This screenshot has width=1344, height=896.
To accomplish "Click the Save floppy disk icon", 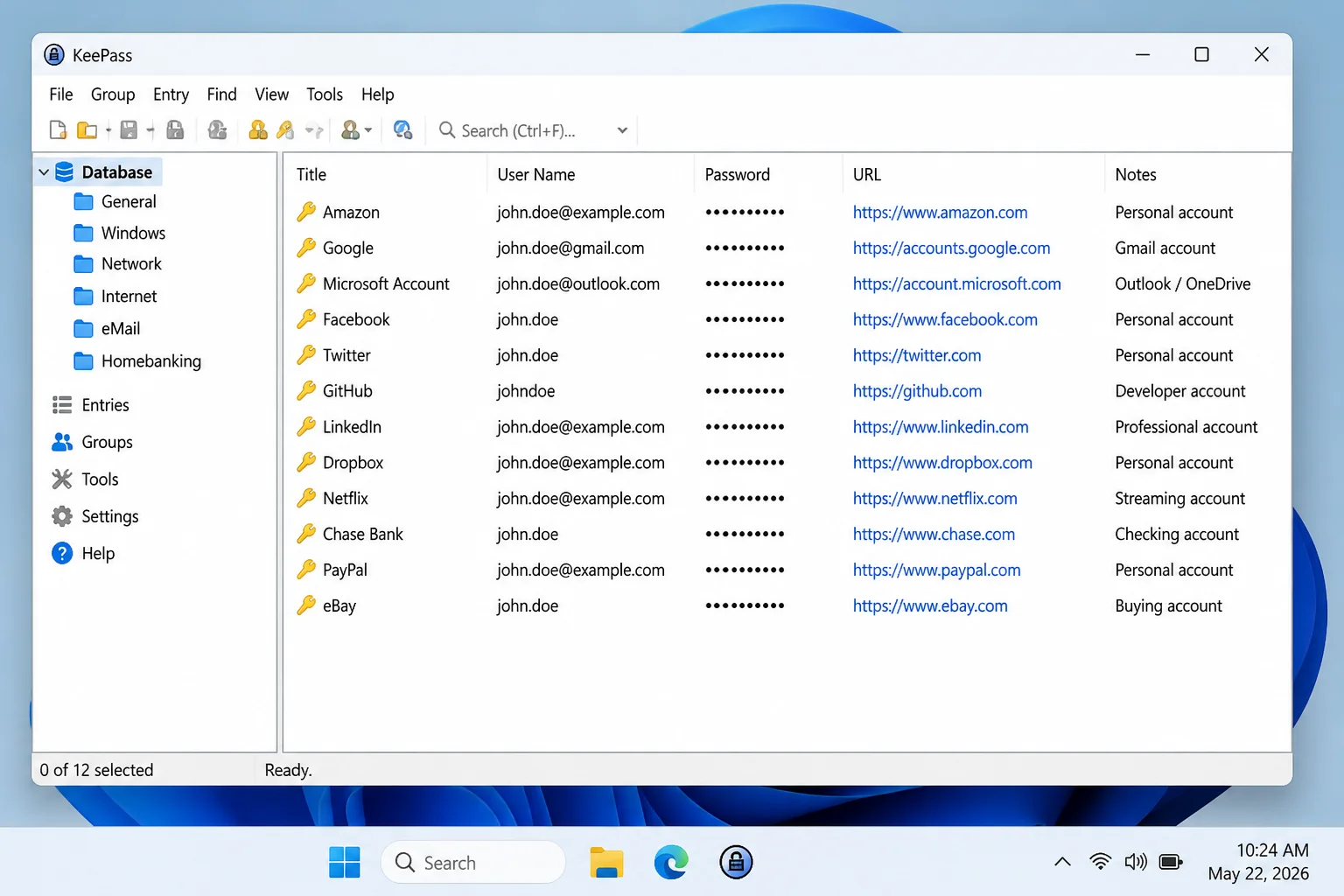I will click(x=129, y=130).
